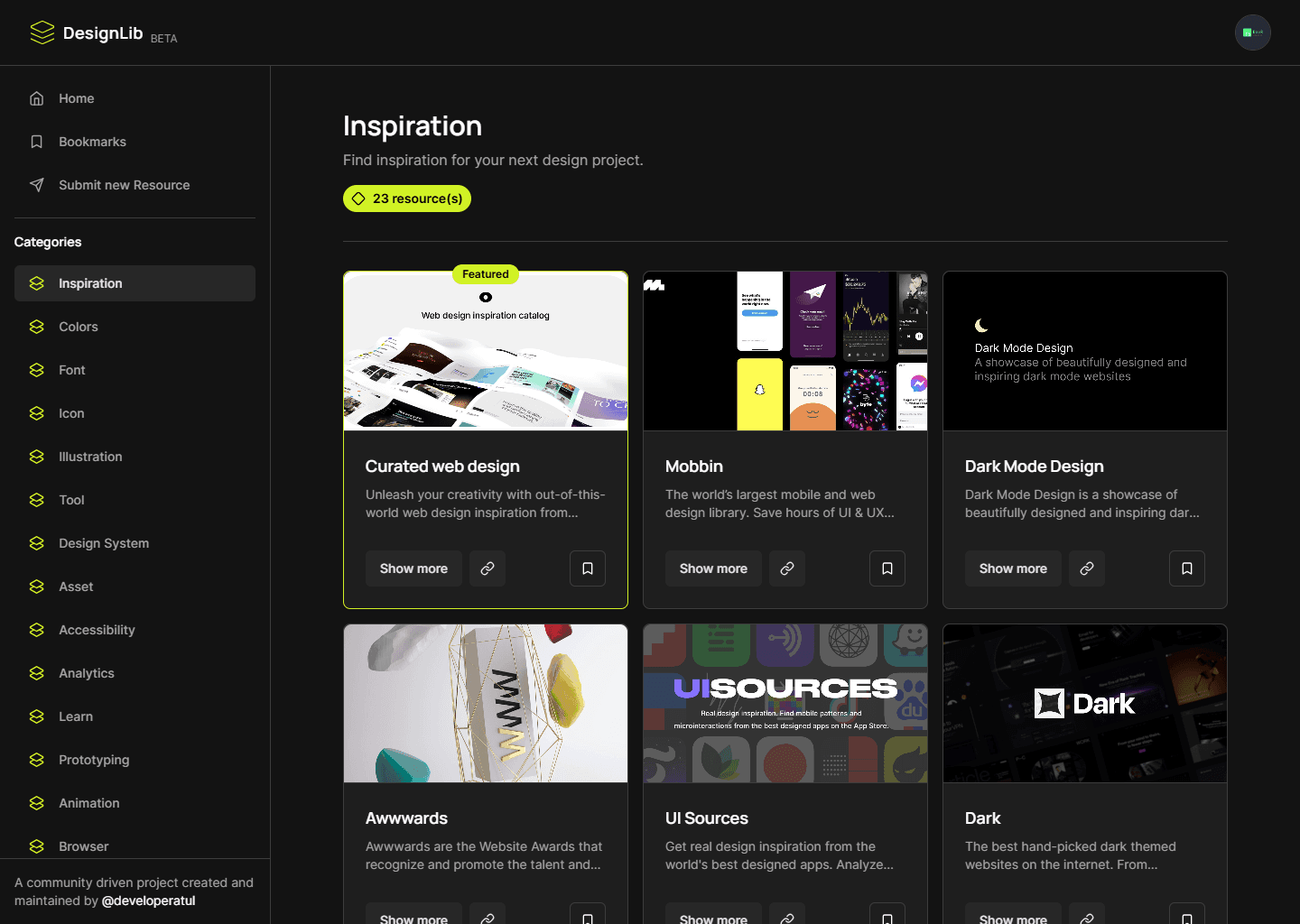Select the Colors category
Viewport: 1300px width, 924px height.
point(135,327)
